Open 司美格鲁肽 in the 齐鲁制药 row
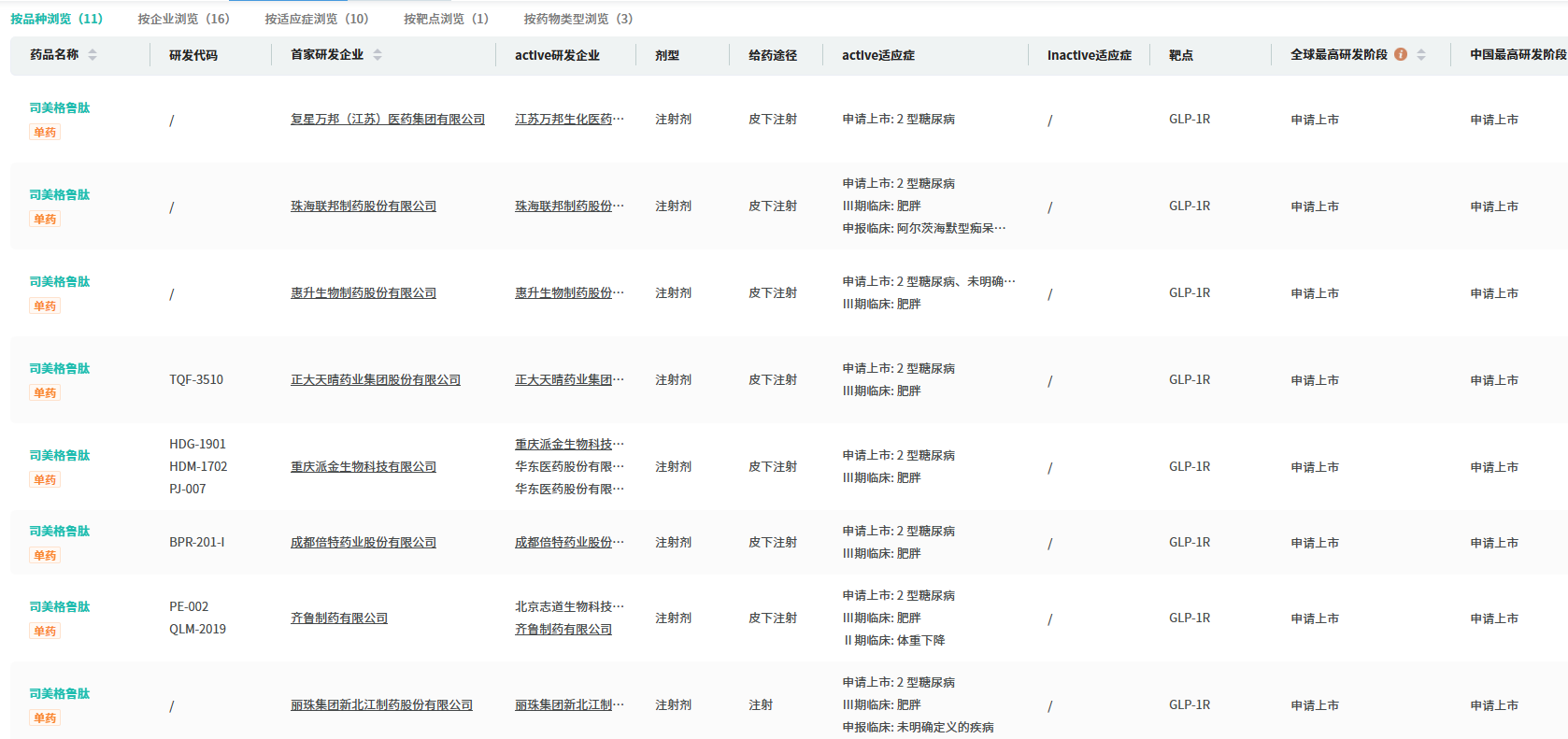 pos(60,607)
